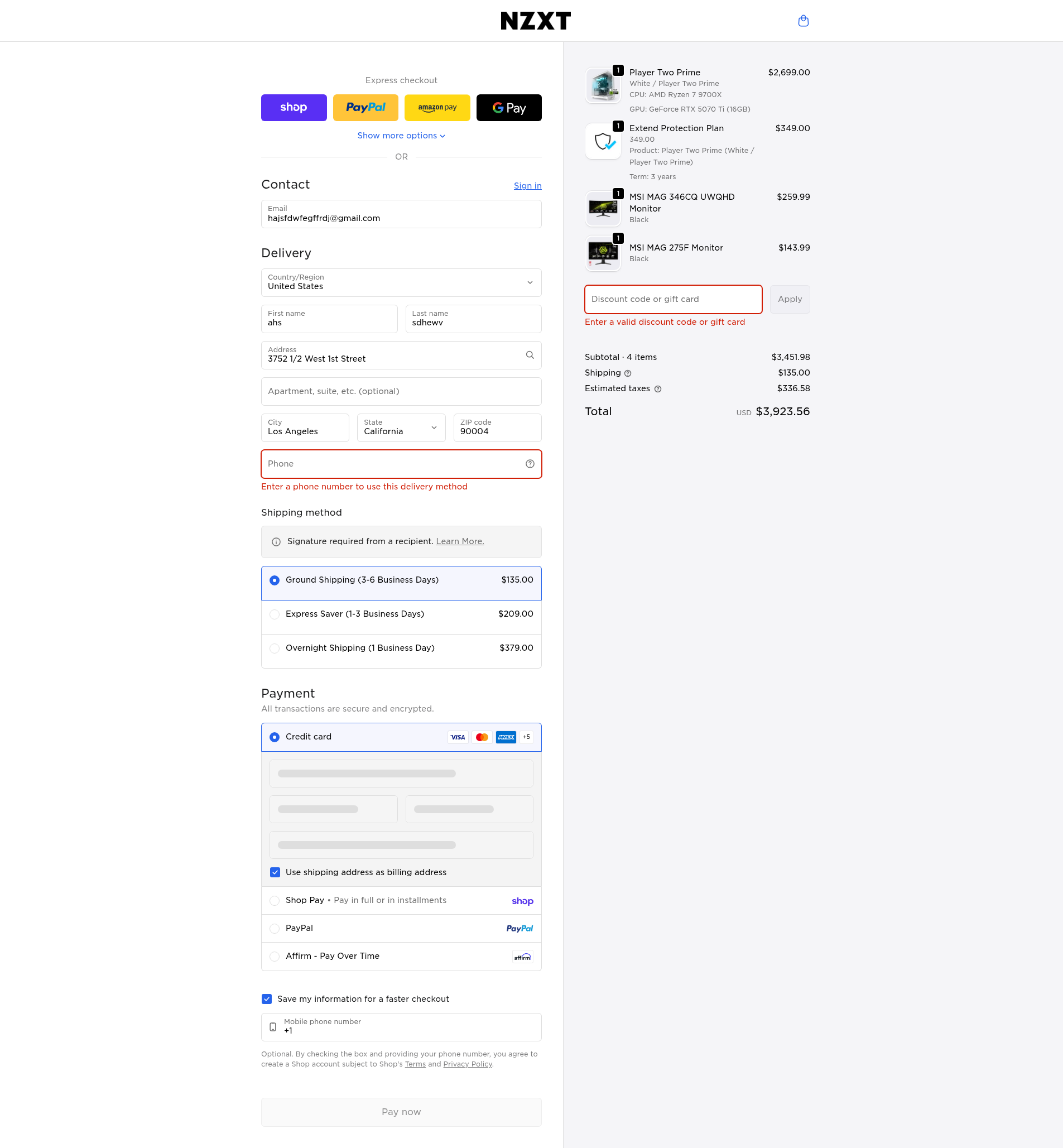1063x1148 pixels.
Task: Click the Player Two Prime thumbnail
Action: (602, 86)
